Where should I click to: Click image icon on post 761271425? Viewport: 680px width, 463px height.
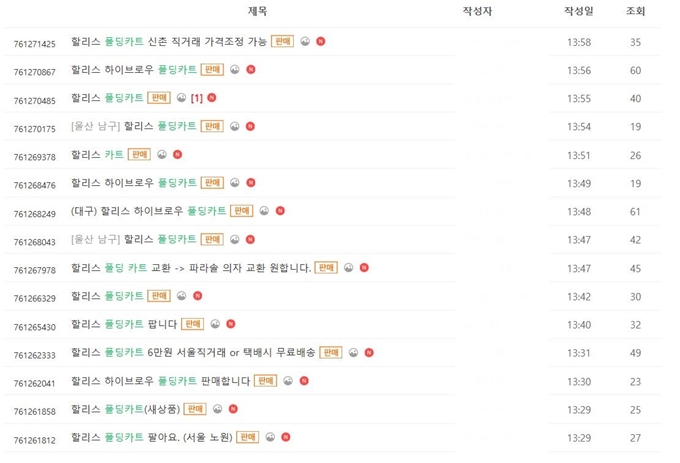coord(305,41)
